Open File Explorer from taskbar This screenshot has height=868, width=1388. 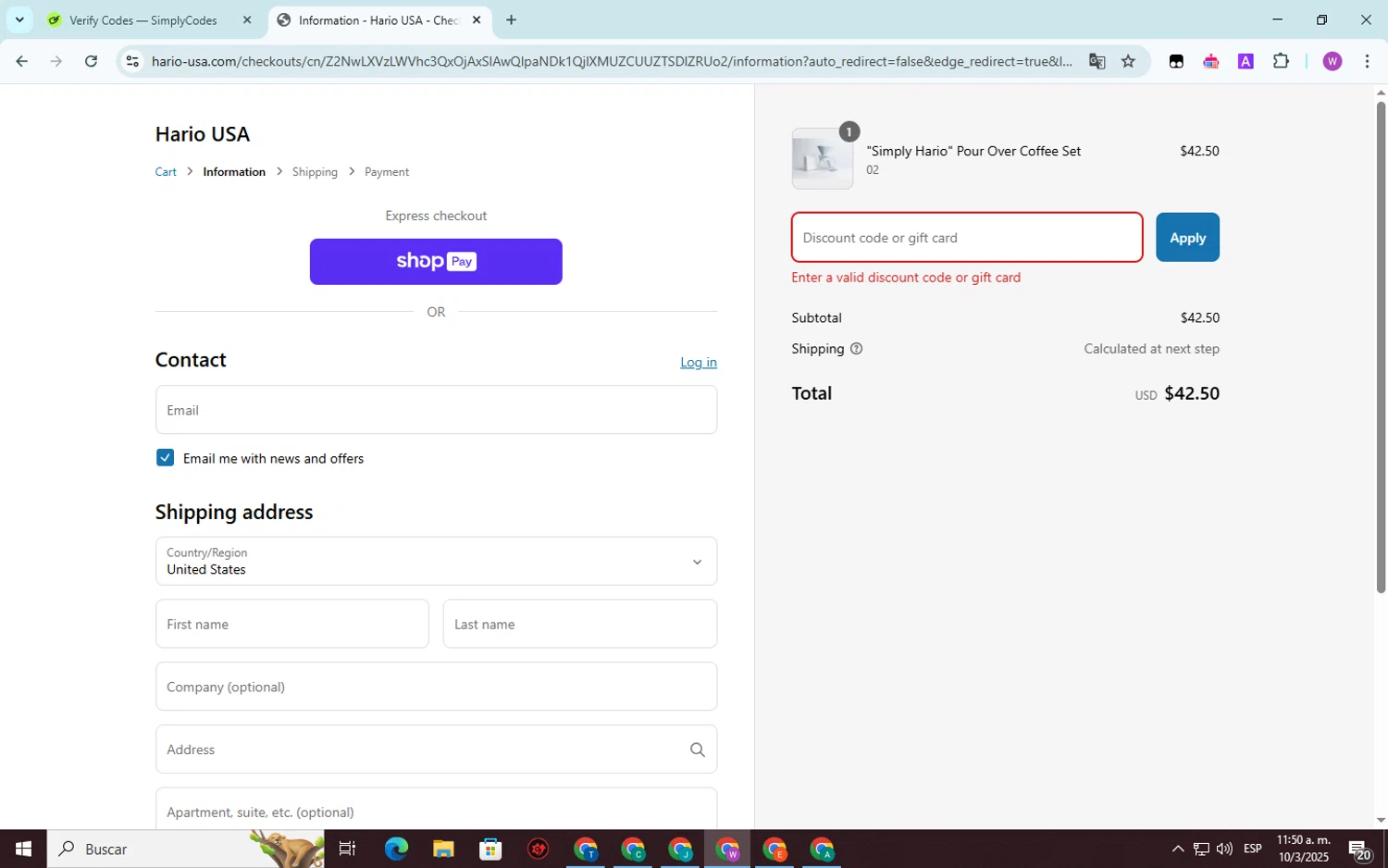click(443, 849)
